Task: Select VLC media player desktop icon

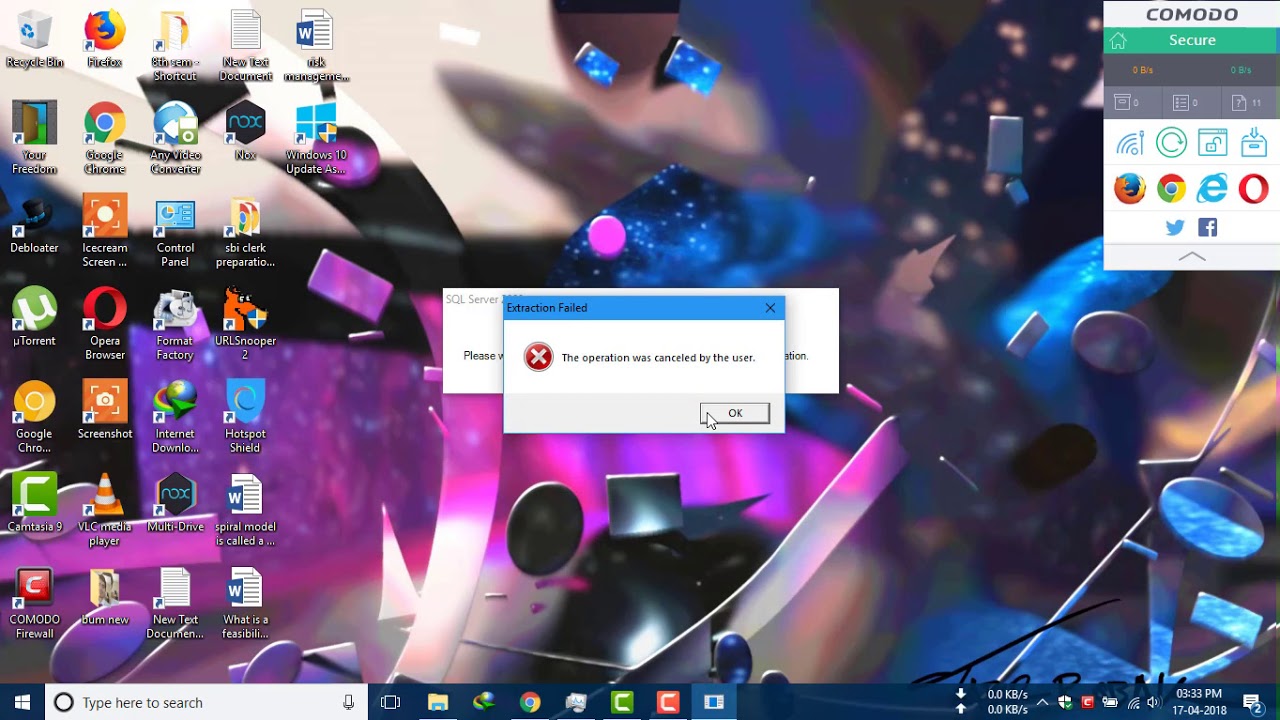Action: click(x=105, y=511)
